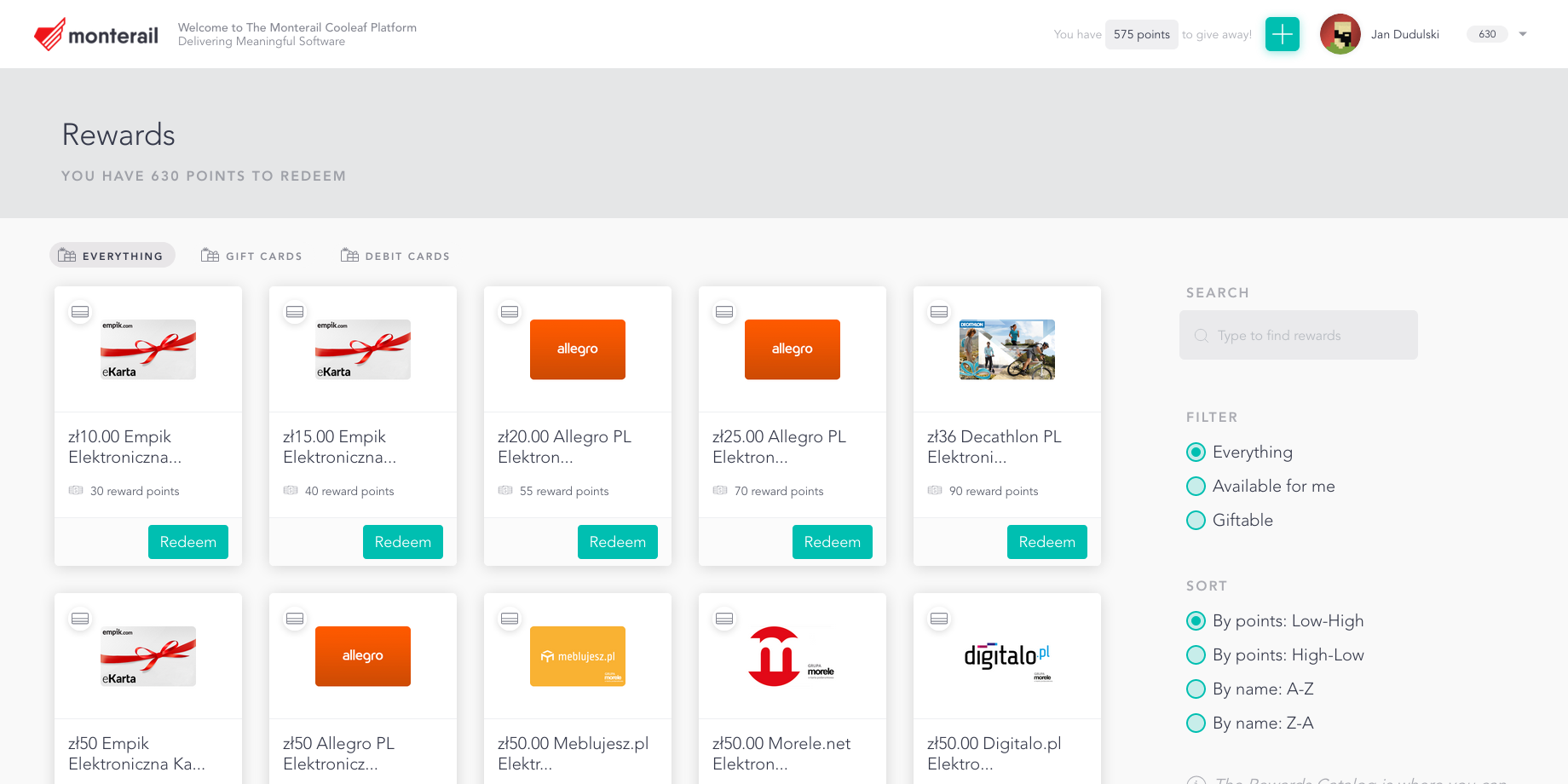Redeem the zł25.00 Allegro reward
Viewport: 1568px width, 784px height.
click(833, 542)
